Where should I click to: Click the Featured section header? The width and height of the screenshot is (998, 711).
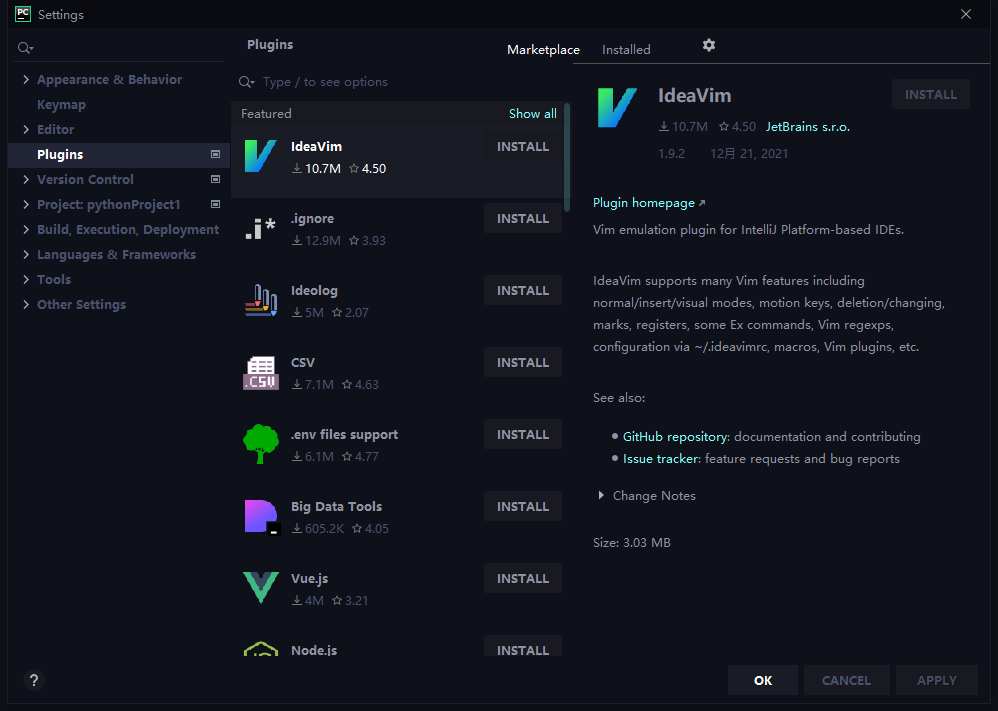pyautogui.click(x=266, y=113)
